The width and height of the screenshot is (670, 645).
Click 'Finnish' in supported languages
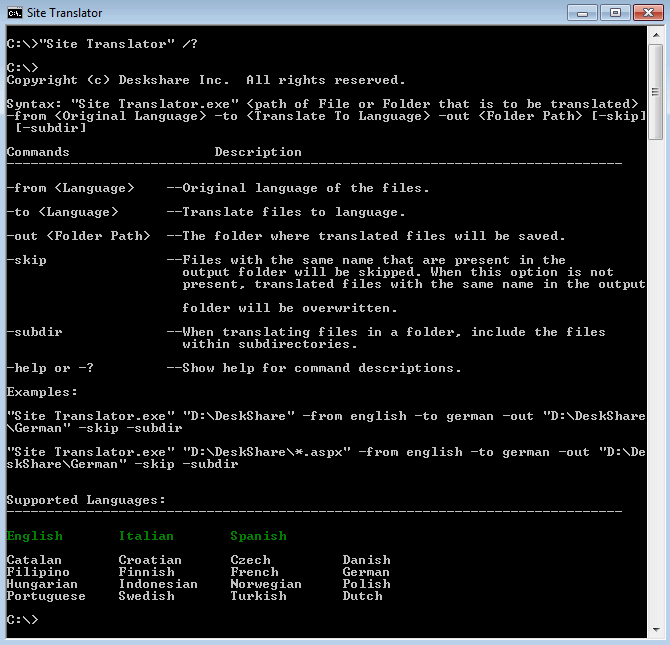(147, 572)
